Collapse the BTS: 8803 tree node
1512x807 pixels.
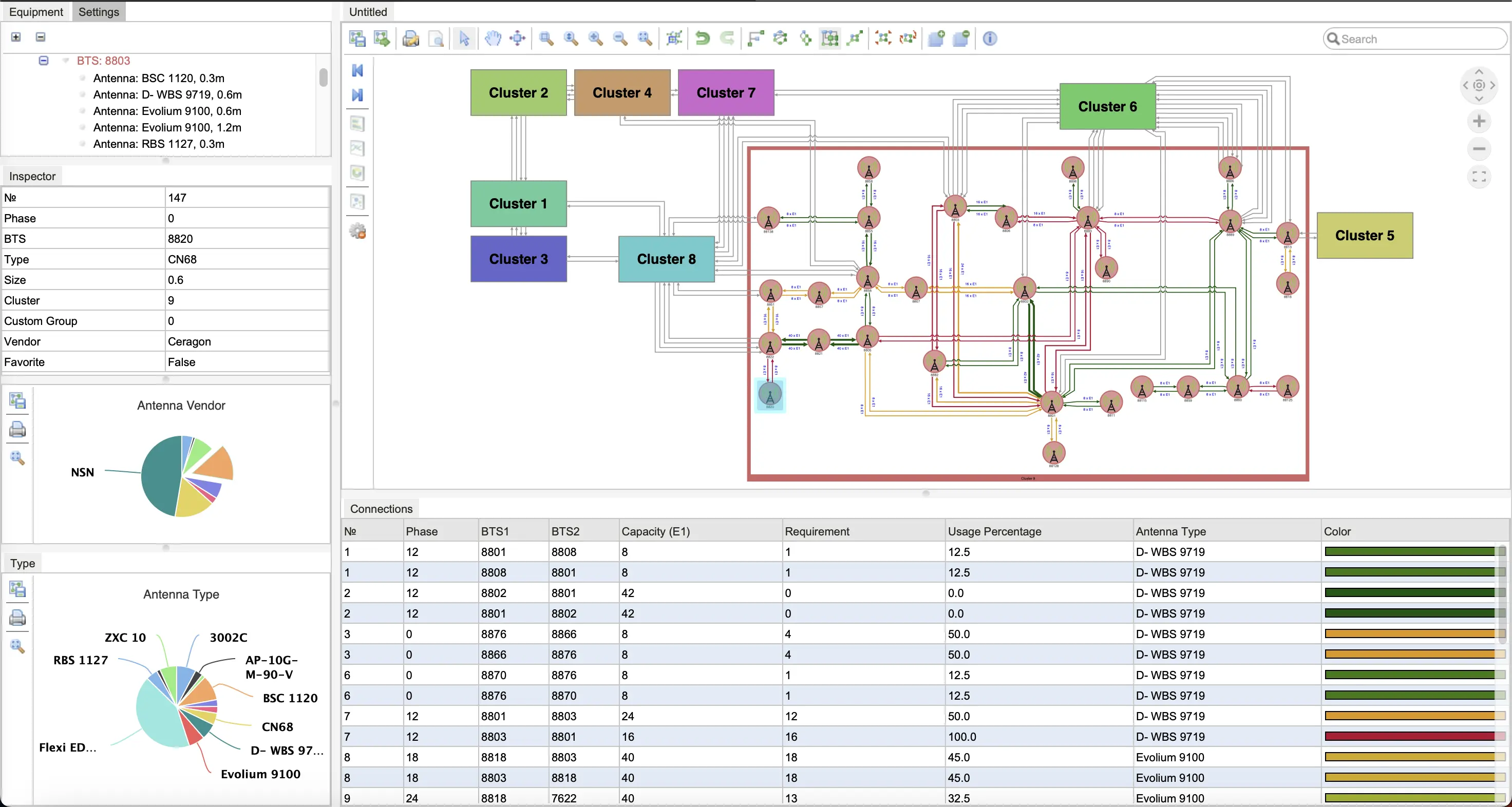(43, 61)
